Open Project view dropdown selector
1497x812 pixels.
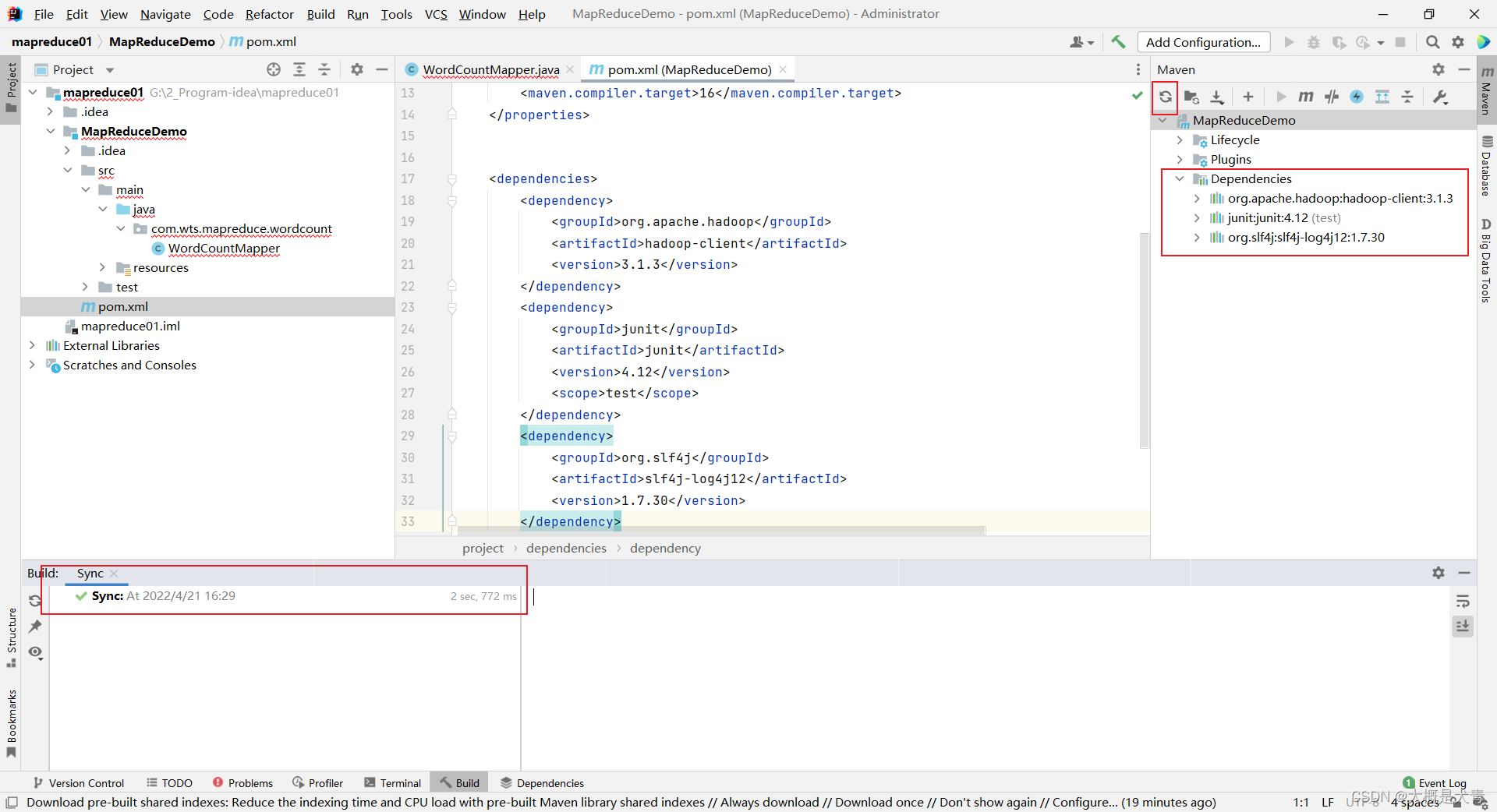pos(76,69)
